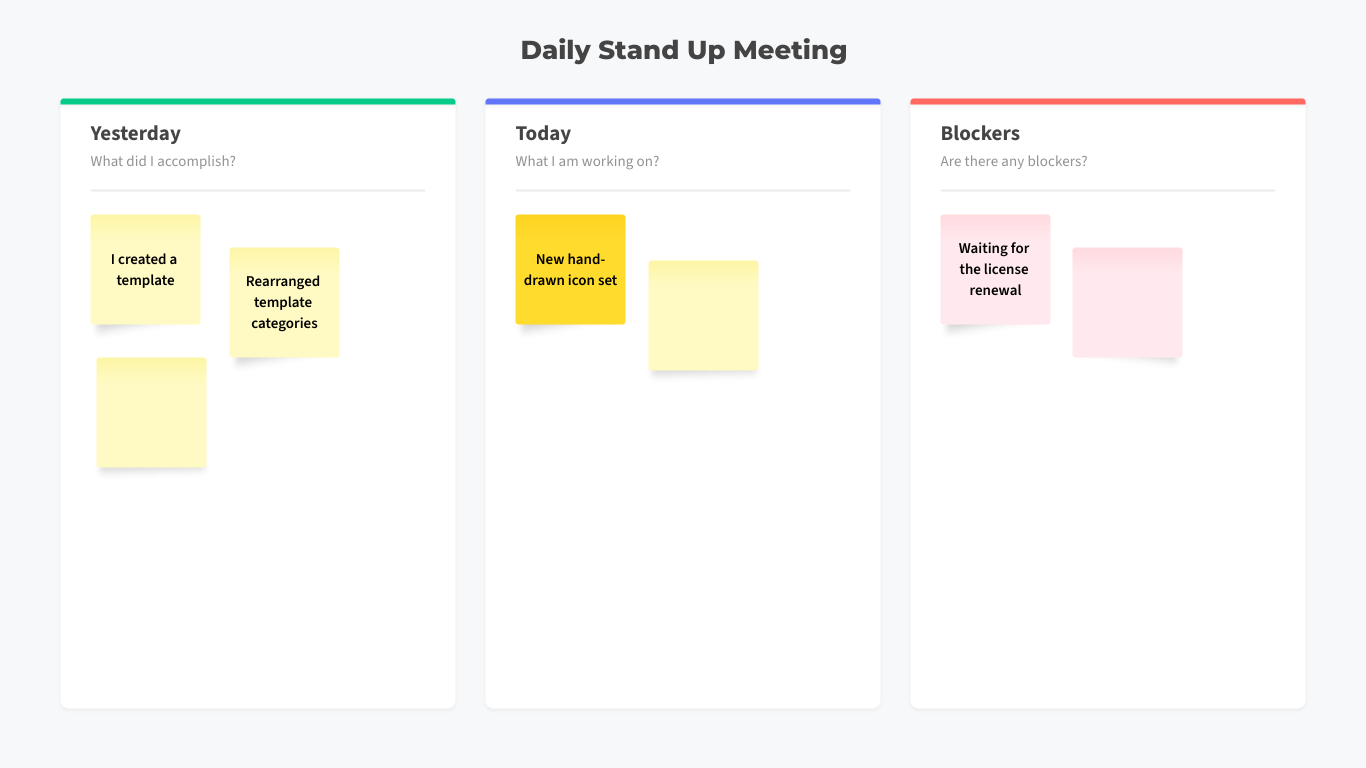This screenshot has width=1366, height=768.
Task: Select the 'New hand-drawn icon set' note
Action: [570, 269]
